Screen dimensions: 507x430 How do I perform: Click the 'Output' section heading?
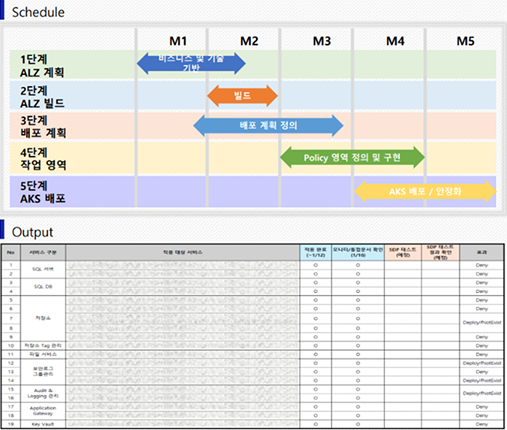pyautogui.click(x=32, y=232)
